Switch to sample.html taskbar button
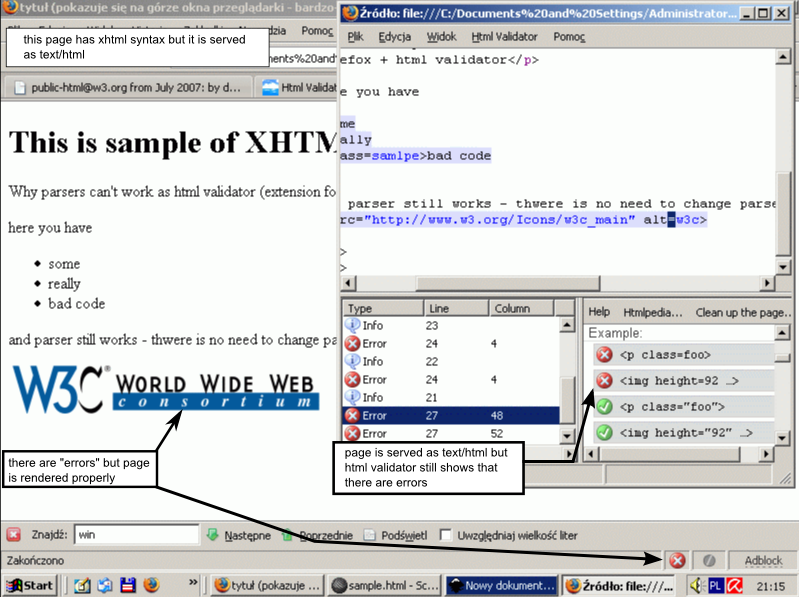 tap(384, 586)
